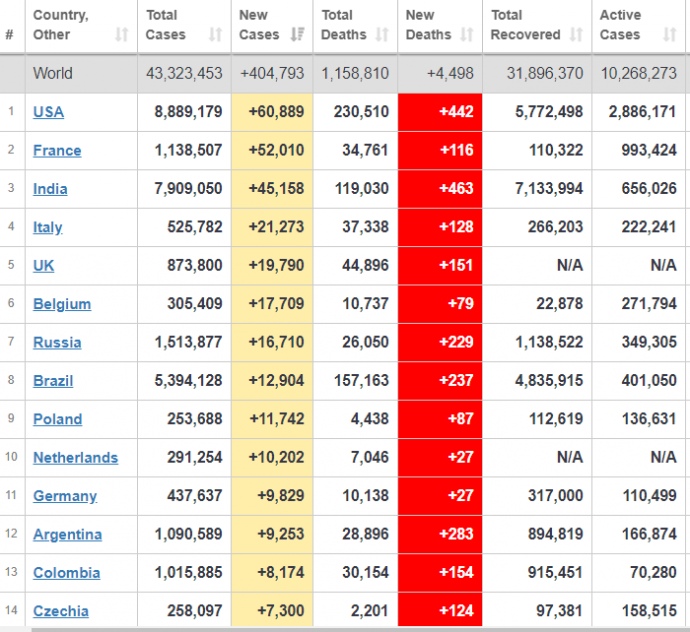This screenshot has width=690, height=632.
Task: Sort table by Total Deaths icon
Action: click(382, 35)
